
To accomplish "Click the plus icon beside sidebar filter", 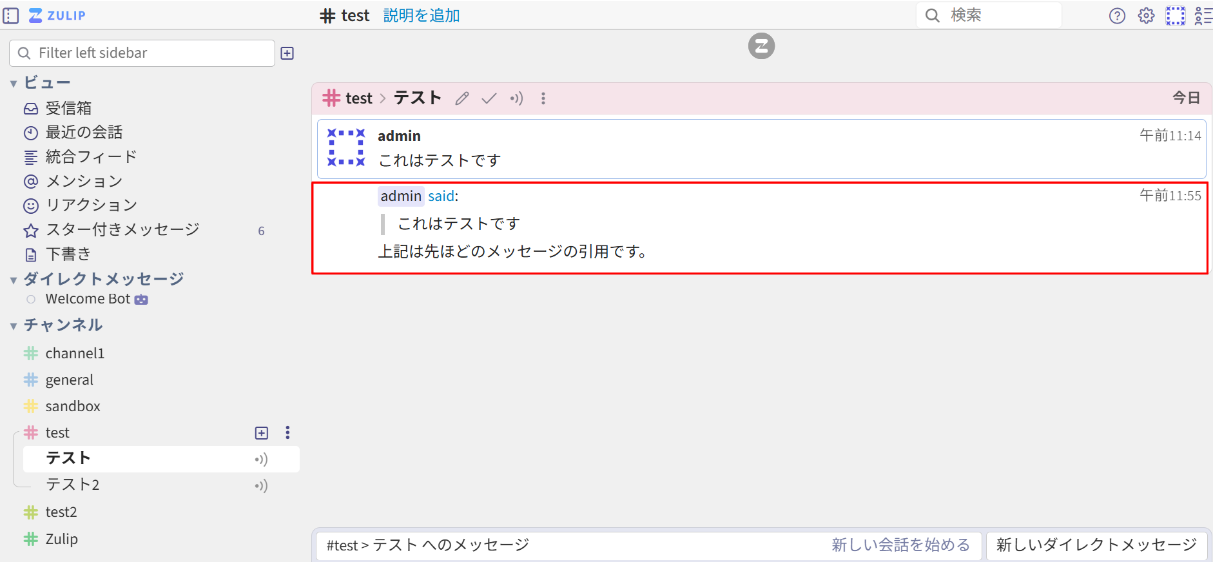I will (x=287, y=53).
